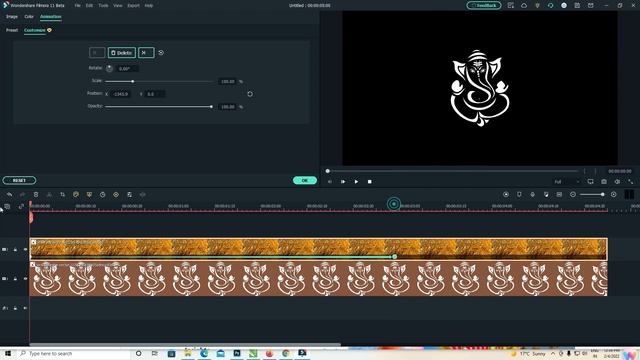Click the green OK button

304,180
